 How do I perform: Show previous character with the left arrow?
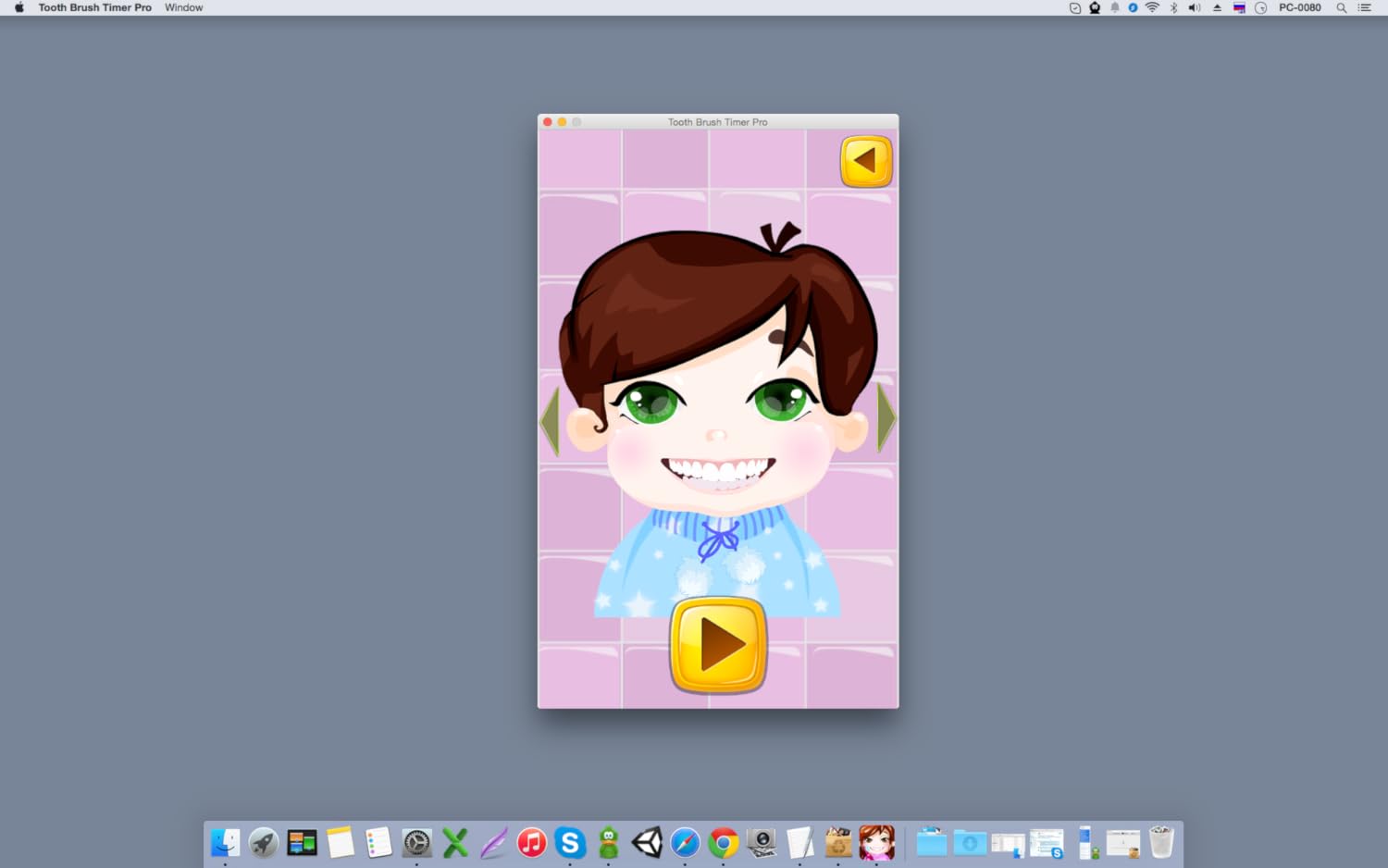pyautogui.click(x=551, y=420)
